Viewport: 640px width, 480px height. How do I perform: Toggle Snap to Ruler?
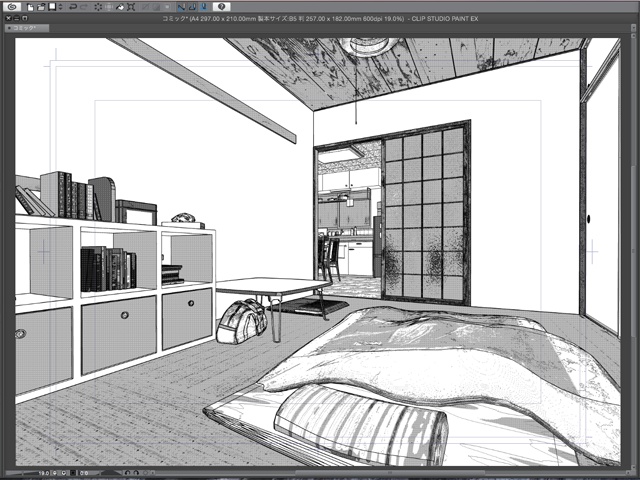click(182, 7)
